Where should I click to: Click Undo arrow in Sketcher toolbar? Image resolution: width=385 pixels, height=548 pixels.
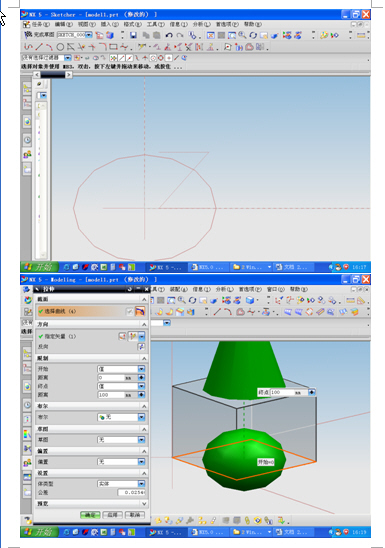pos(169,35)
